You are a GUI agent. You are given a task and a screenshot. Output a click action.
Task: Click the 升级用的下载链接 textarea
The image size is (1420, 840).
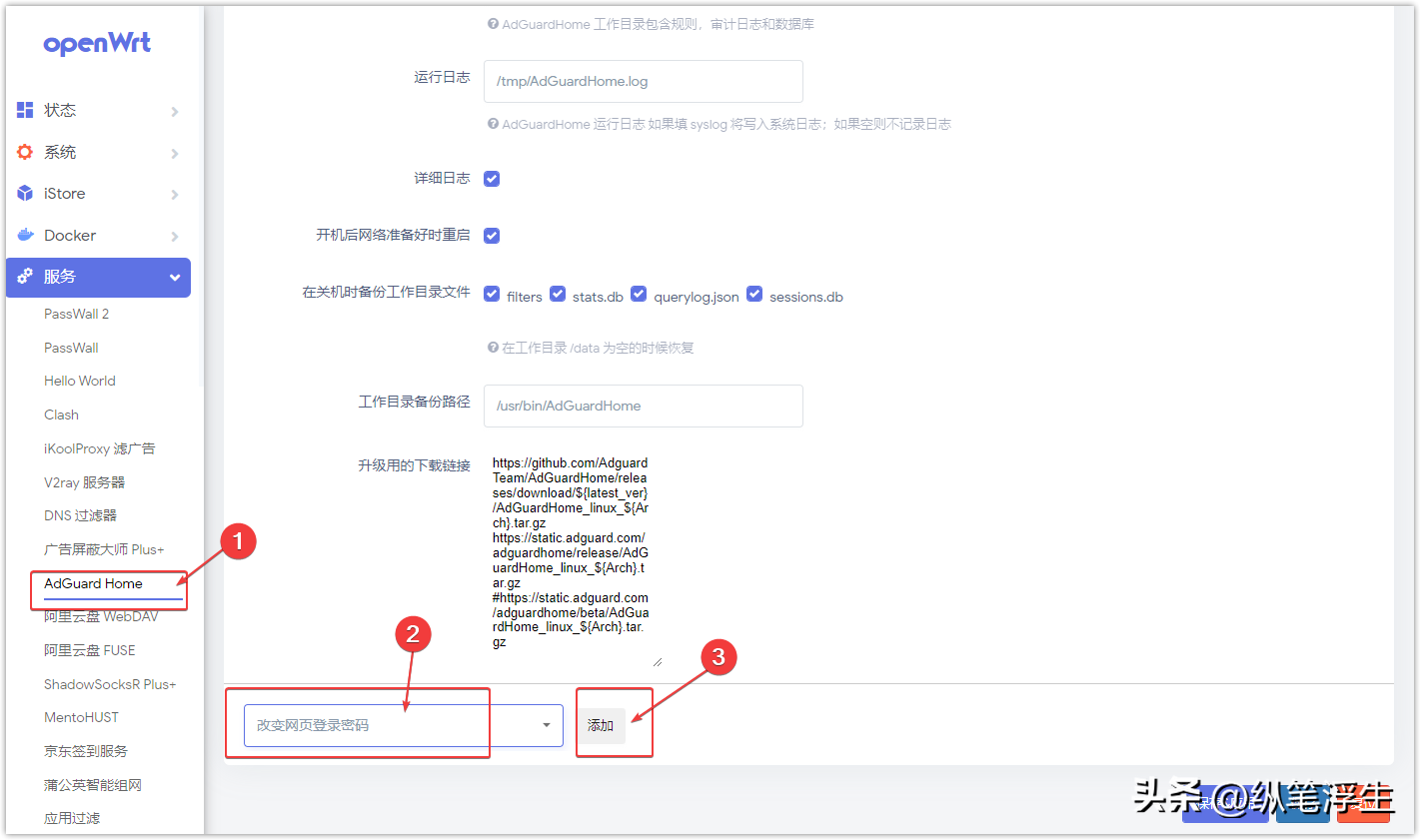(x=574, y=559)
